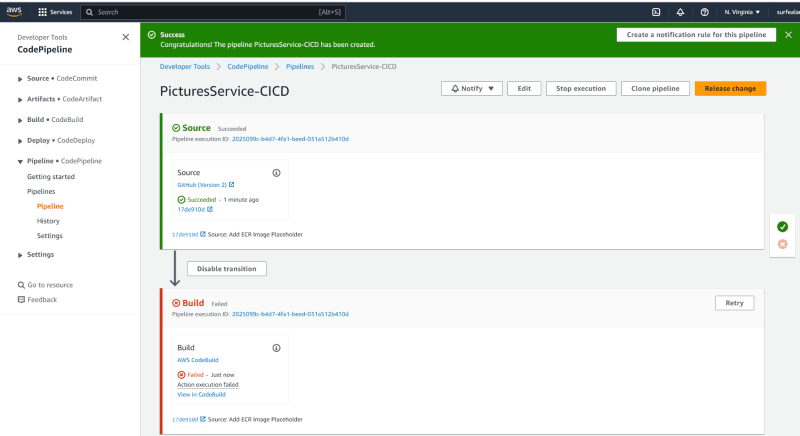Click the Edit pipeline button
The height and width of the screenshot is (436, 800).
(x=524, y=88)
